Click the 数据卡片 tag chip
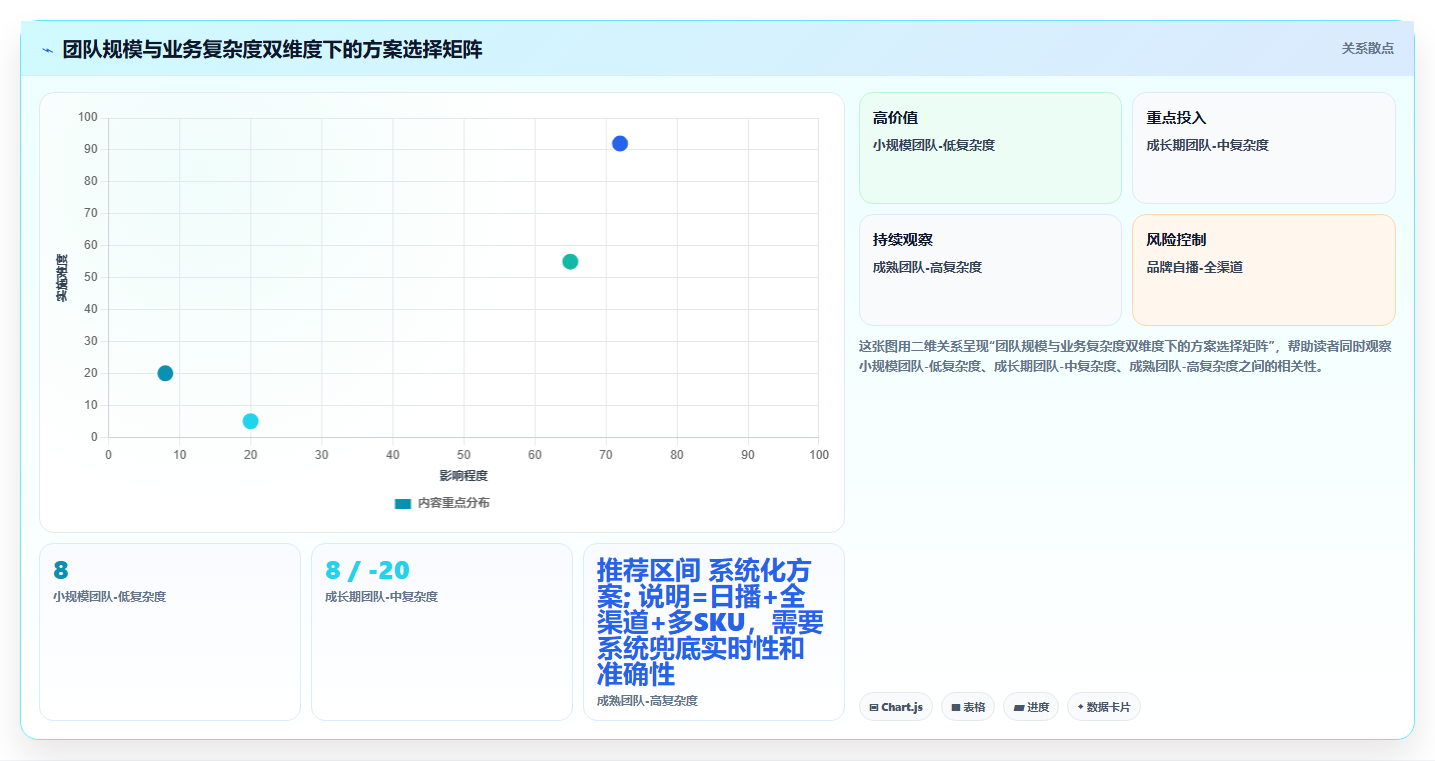This screenshot has width=1435, height=761. (x=1104, y=707)
